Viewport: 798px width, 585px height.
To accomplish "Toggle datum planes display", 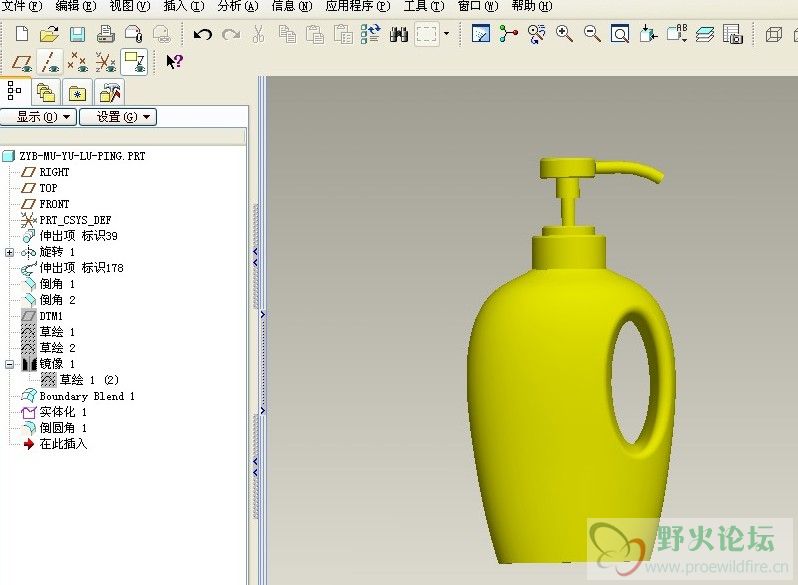I will point(22,62).
